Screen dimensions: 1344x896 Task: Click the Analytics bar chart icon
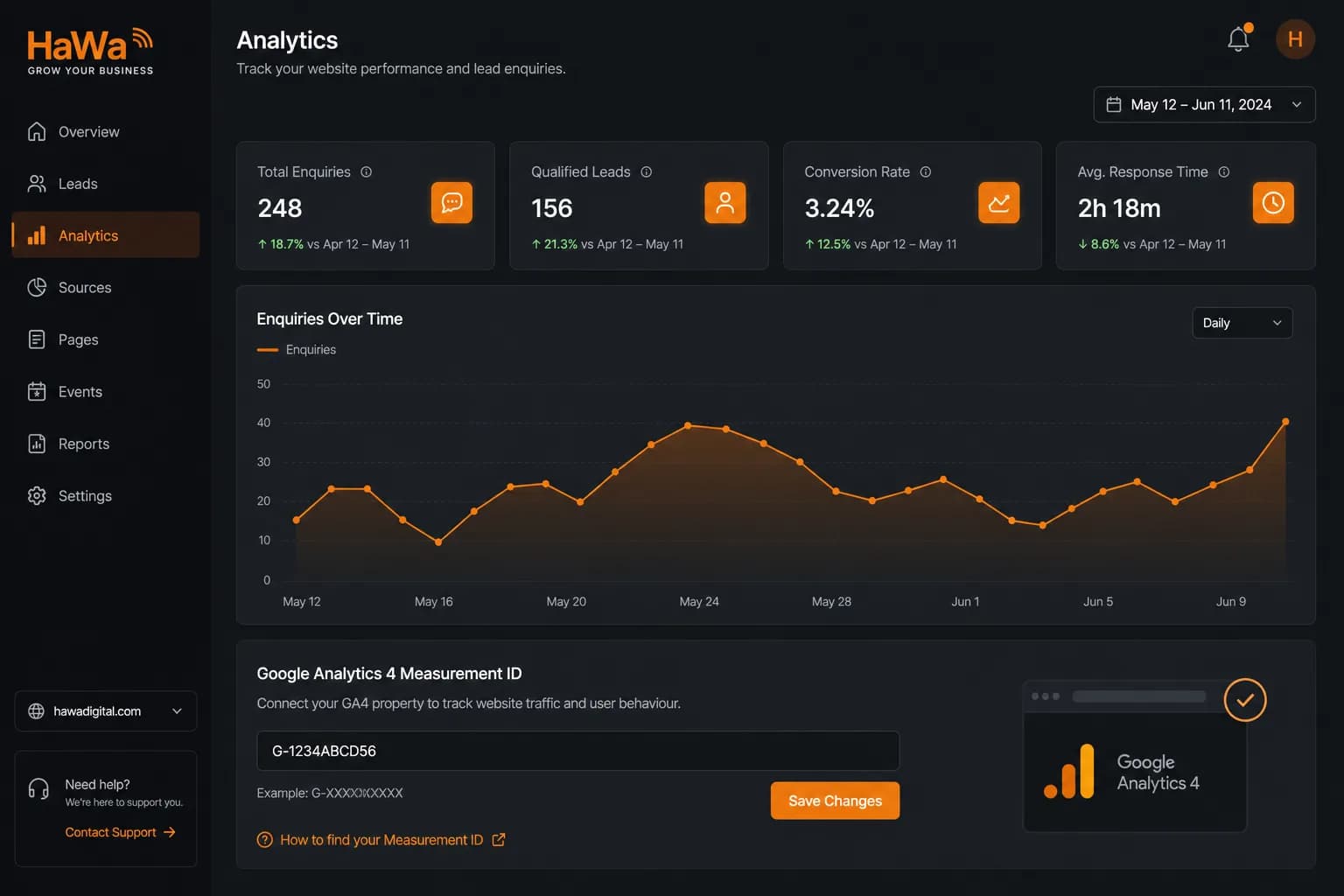37,235
